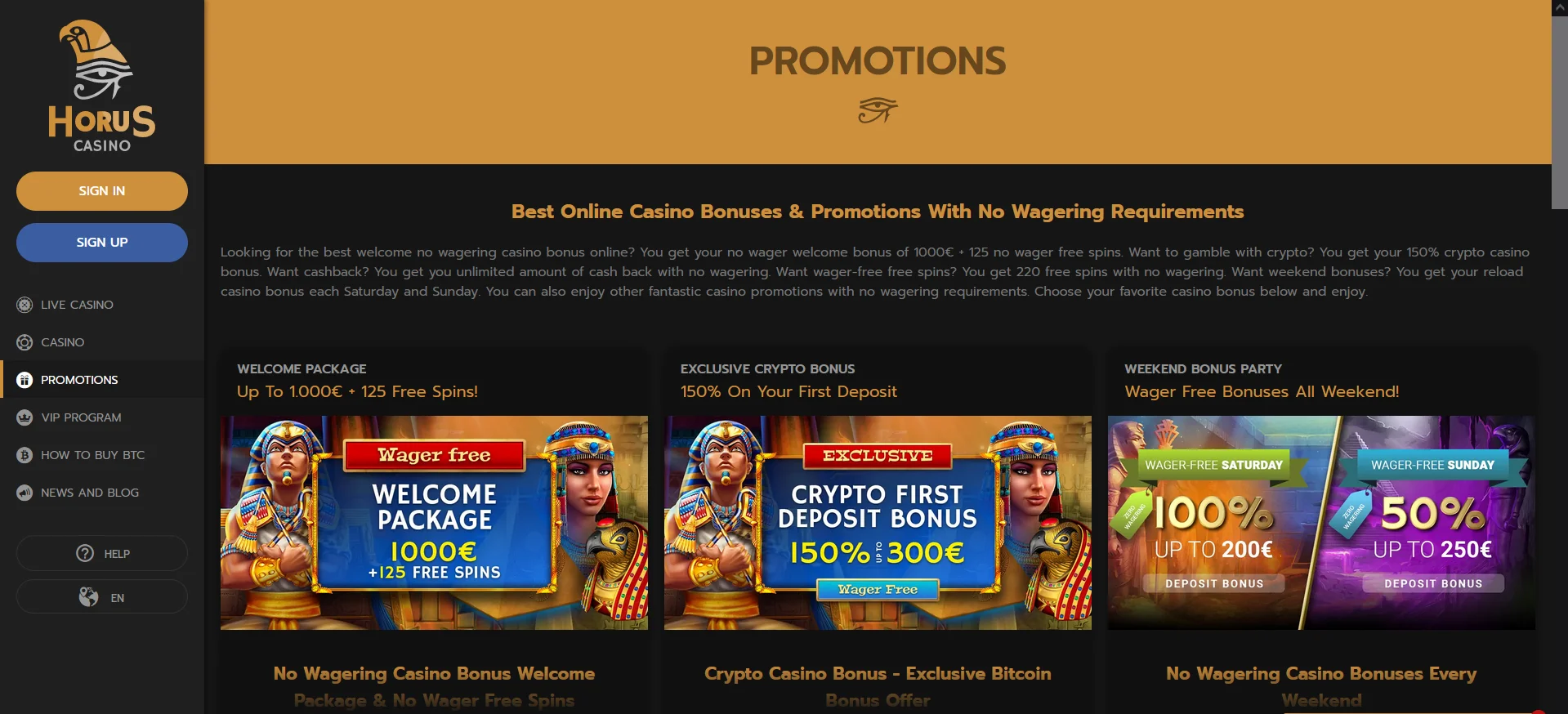This screenshot has width=1568, height=714.
Task: Click the News and Blog megaphone icon
Action: [25, 493]
